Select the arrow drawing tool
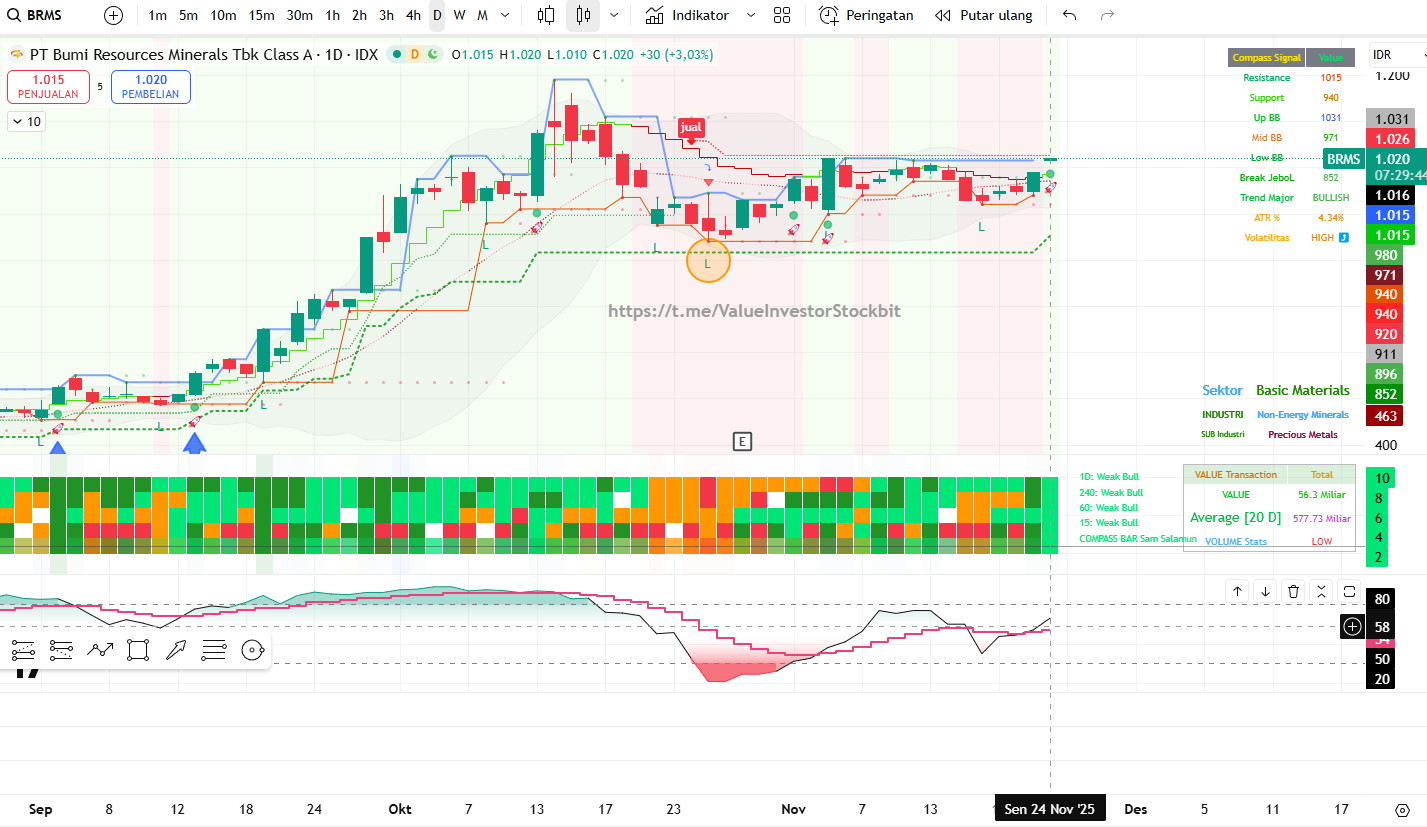The height and width of the screenshot is (827, 1427). [x=176, y=651]
